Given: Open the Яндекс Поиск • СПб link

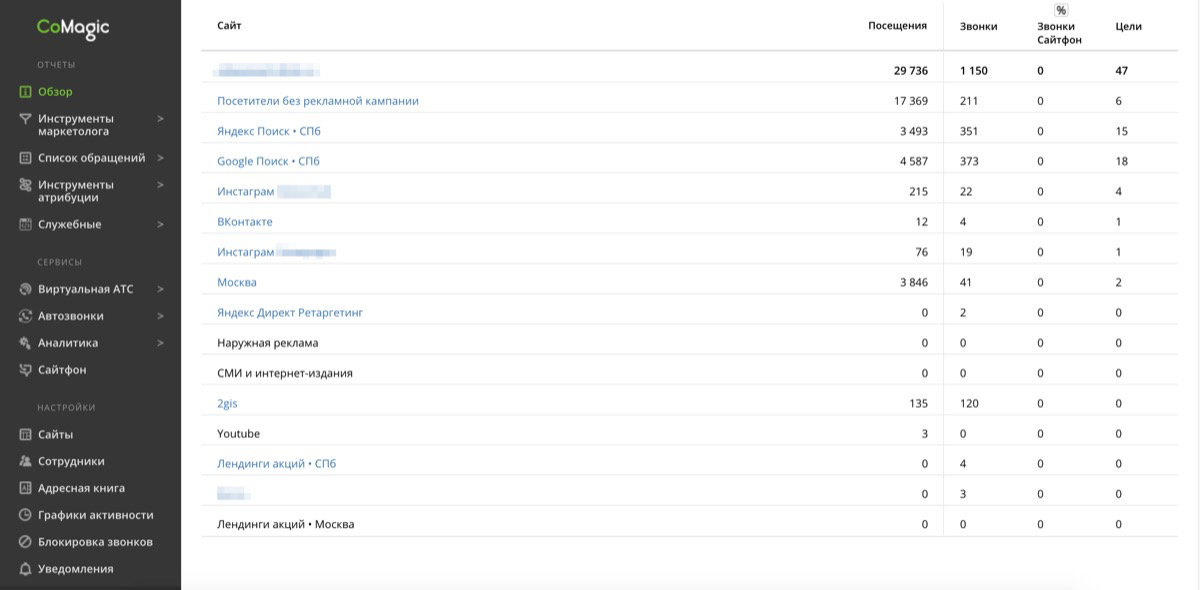Looking at the screenshot, I should tap(269, 131).
